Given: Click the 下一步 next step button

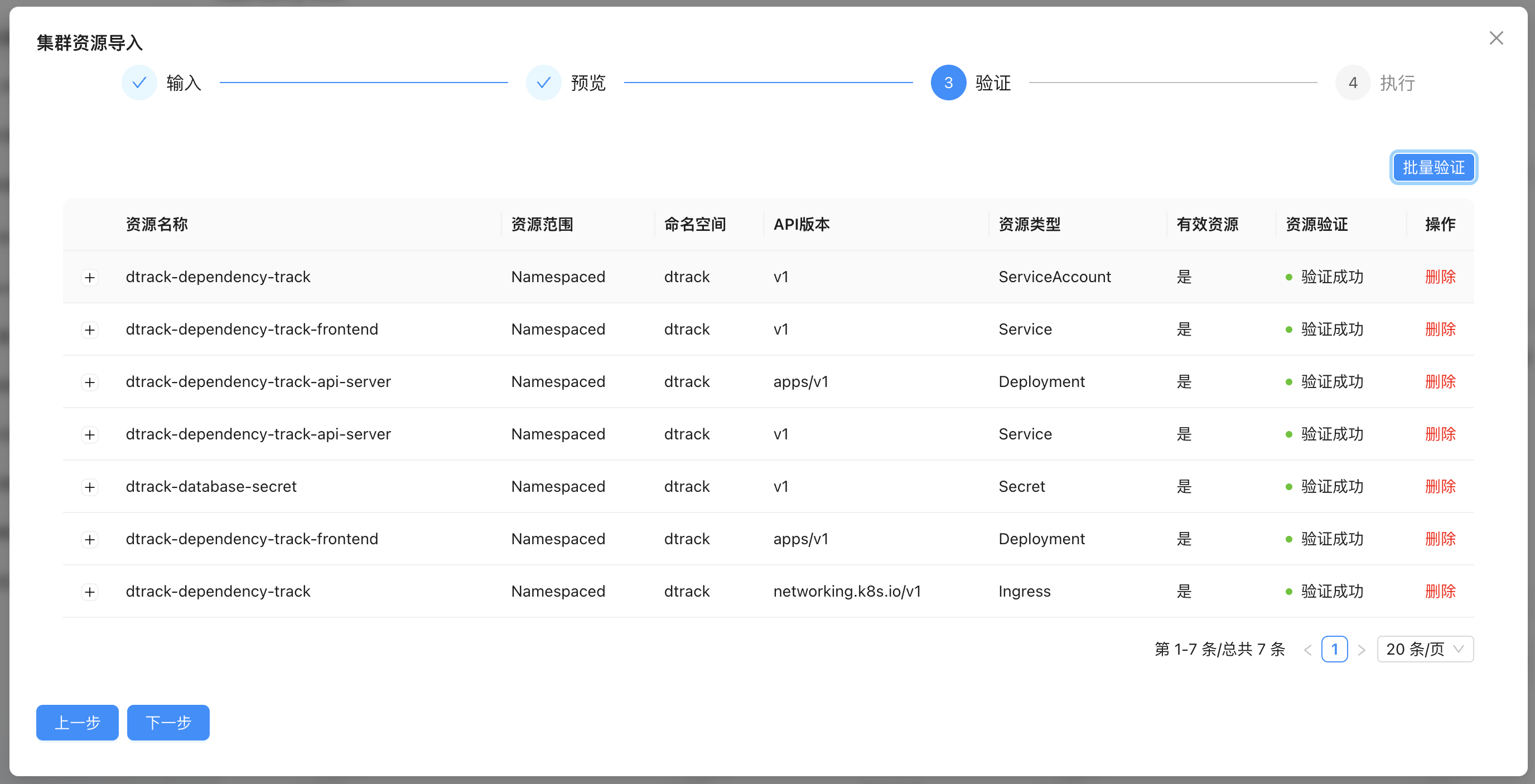Looking at the screenshot, I should 168,723.
